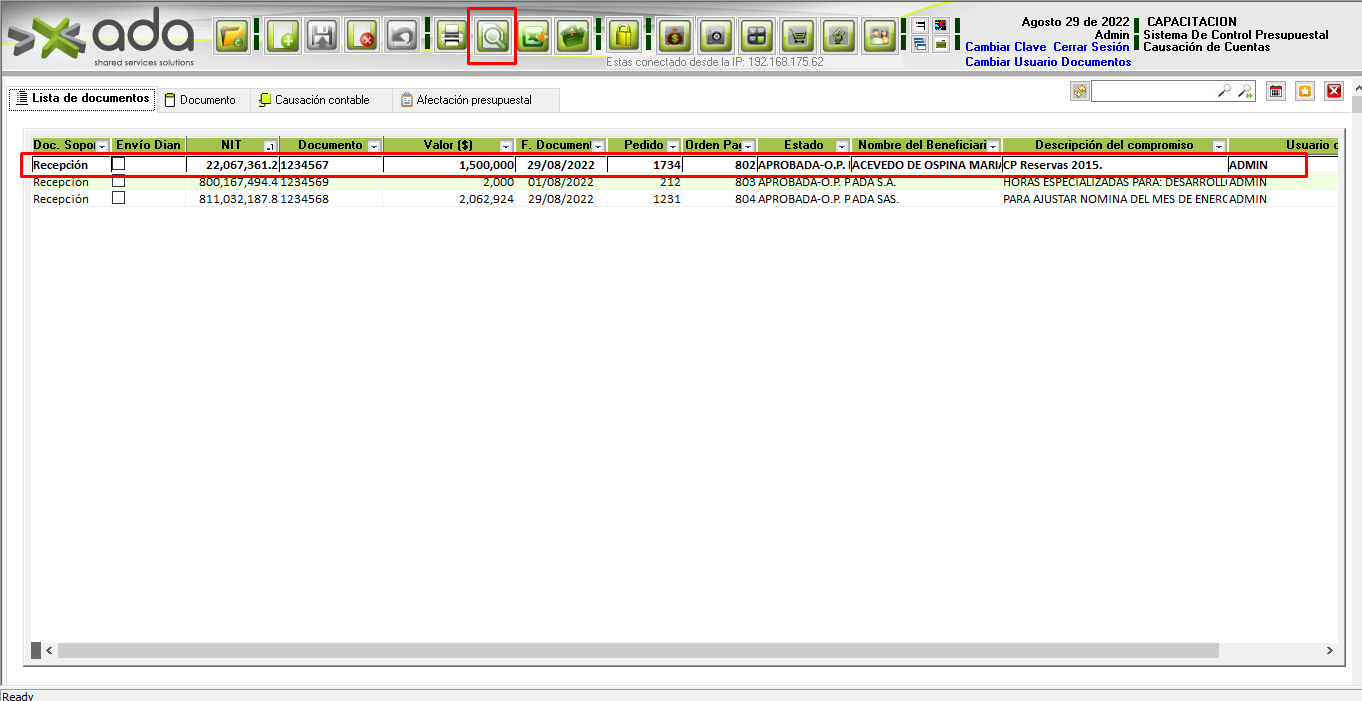Check Envío Dian box for document 1234567
The width and height of the screenshot is (1362, 701).
(118, 164)
